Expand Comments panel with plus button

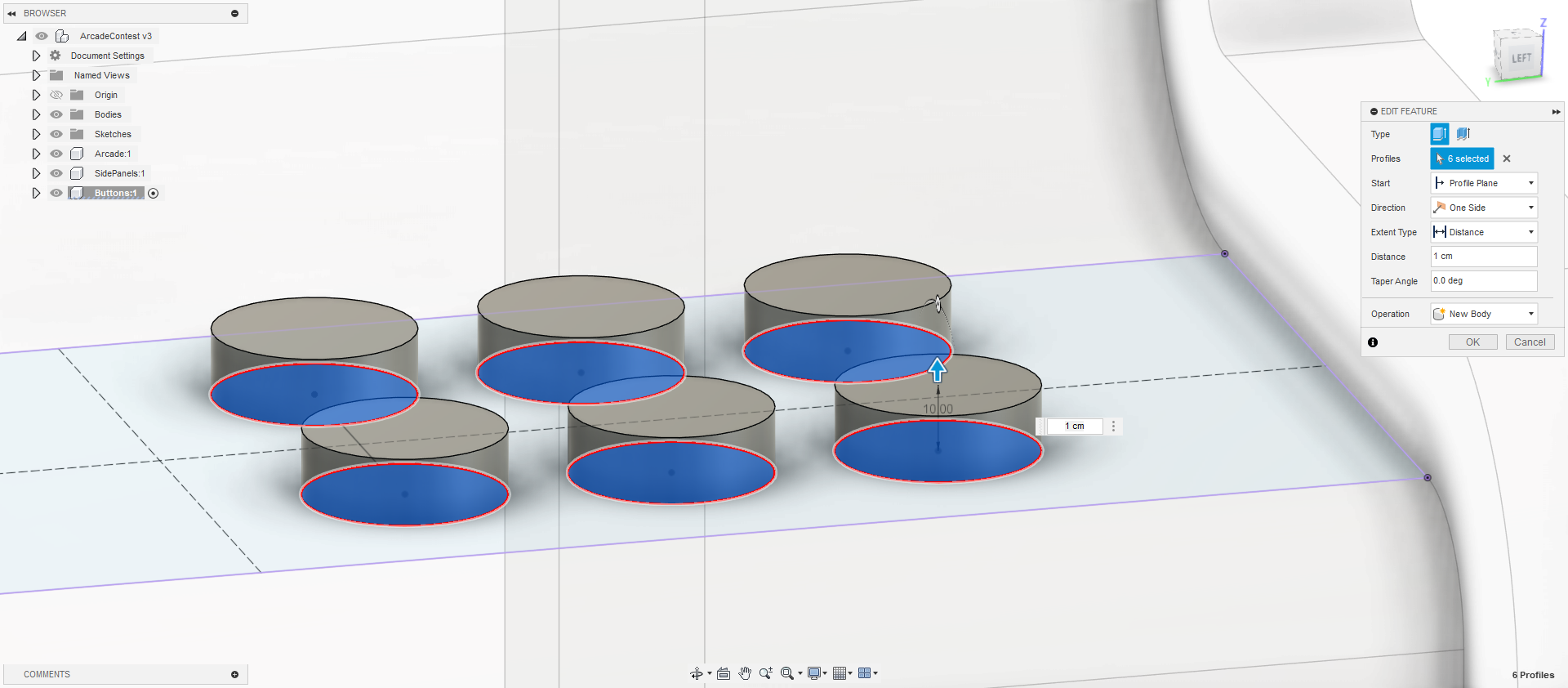tap(234, 674)
